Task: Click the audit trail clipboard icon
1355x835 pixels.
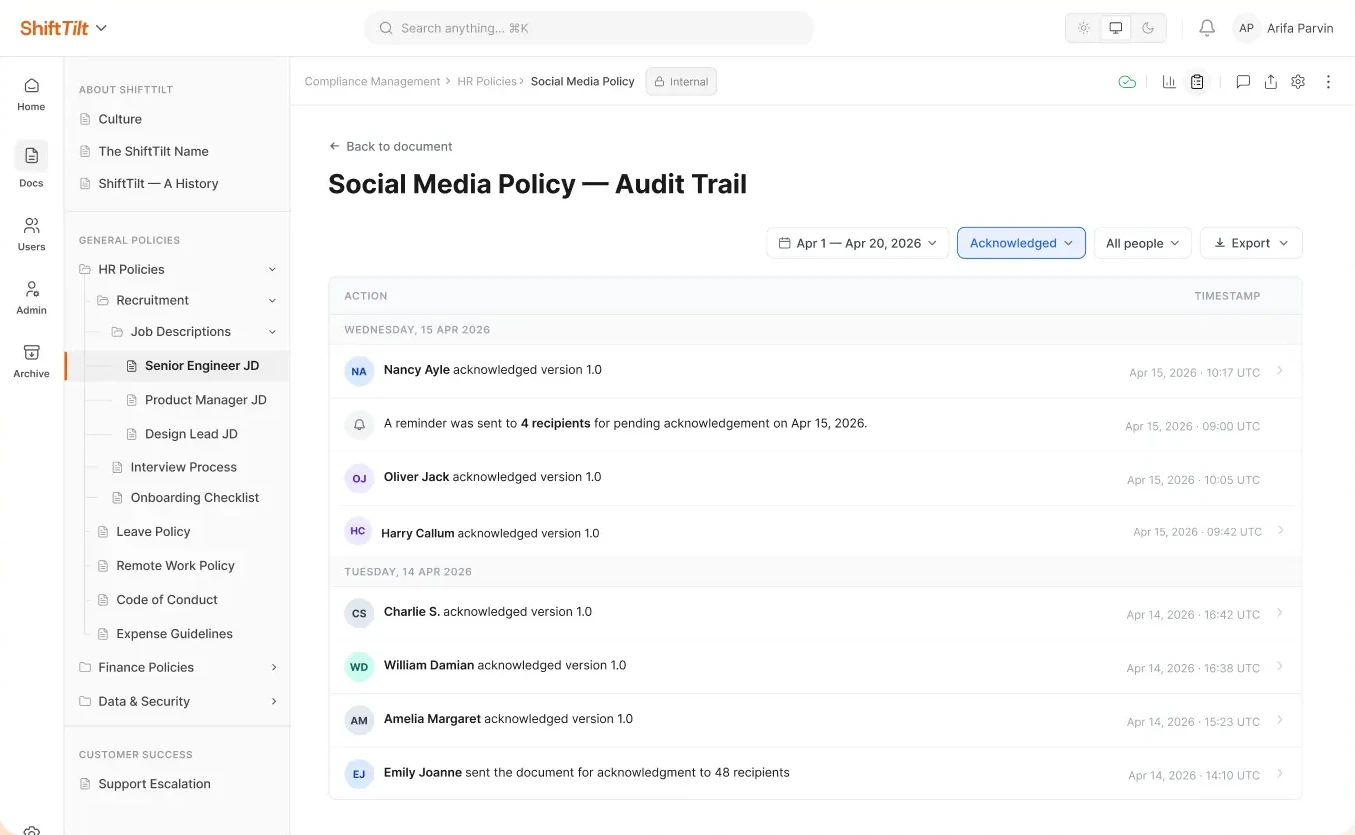Action: [1197, 82]
